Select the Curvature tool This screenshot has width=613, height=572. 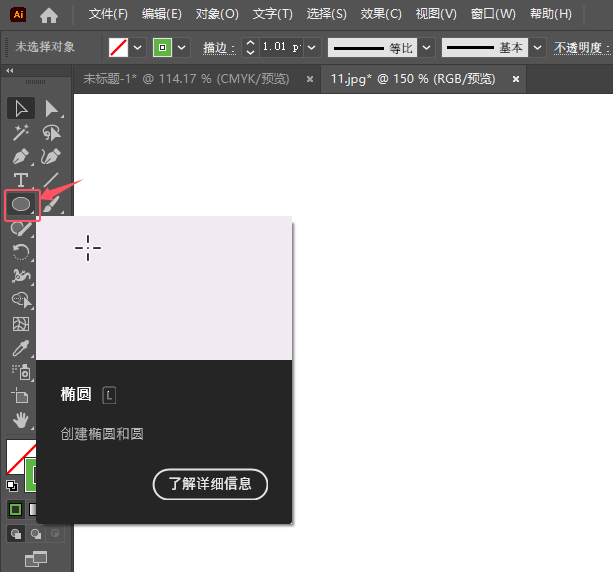pyautogui.click(x=51, y=156)
